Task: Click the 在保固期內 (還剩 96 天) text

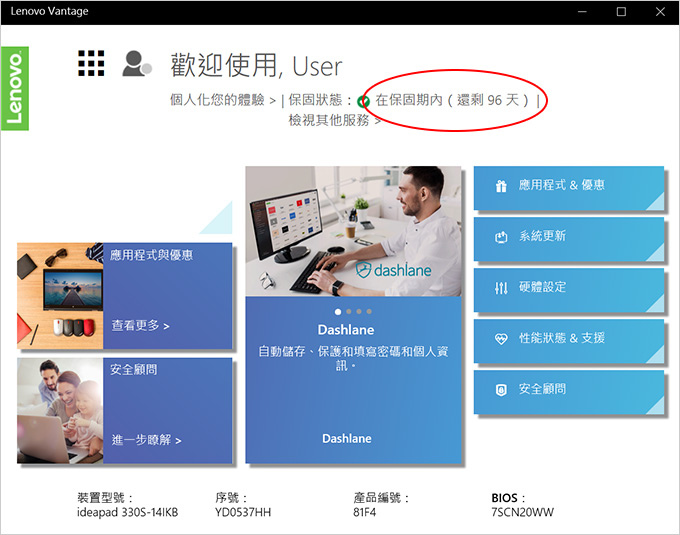Action: tap(452, 100)
